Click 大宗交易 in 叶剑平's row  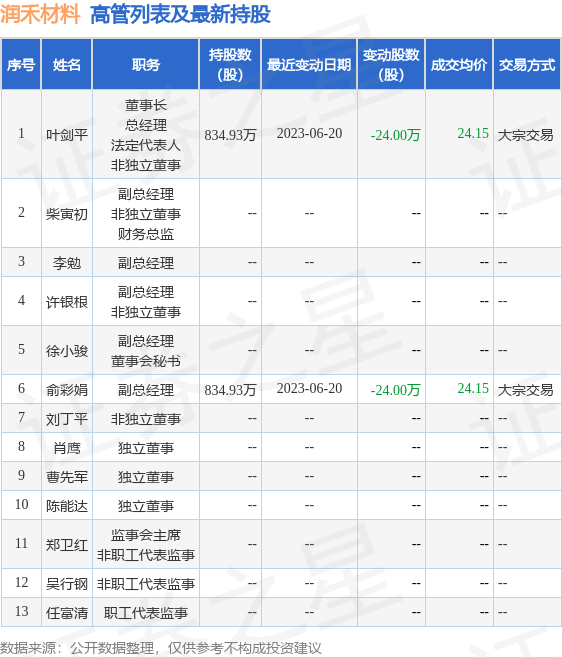tap(526, 135)
